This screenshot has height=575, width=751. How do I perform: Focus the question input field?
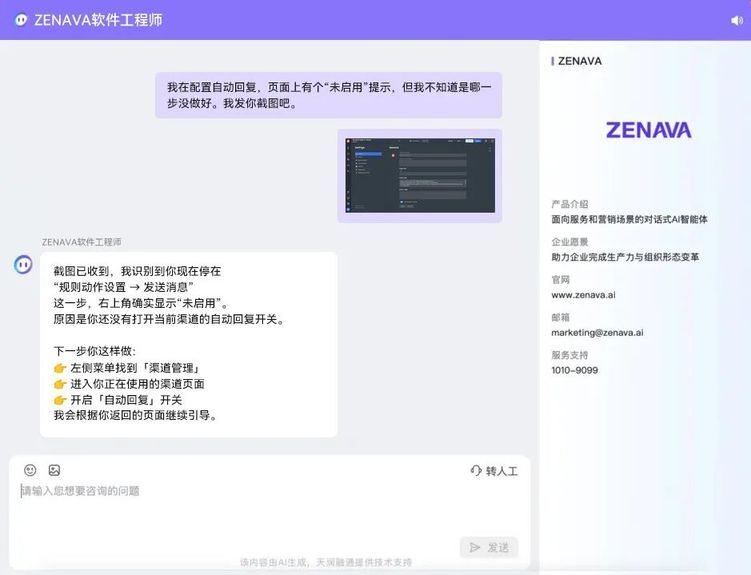(x=269, y=507)
